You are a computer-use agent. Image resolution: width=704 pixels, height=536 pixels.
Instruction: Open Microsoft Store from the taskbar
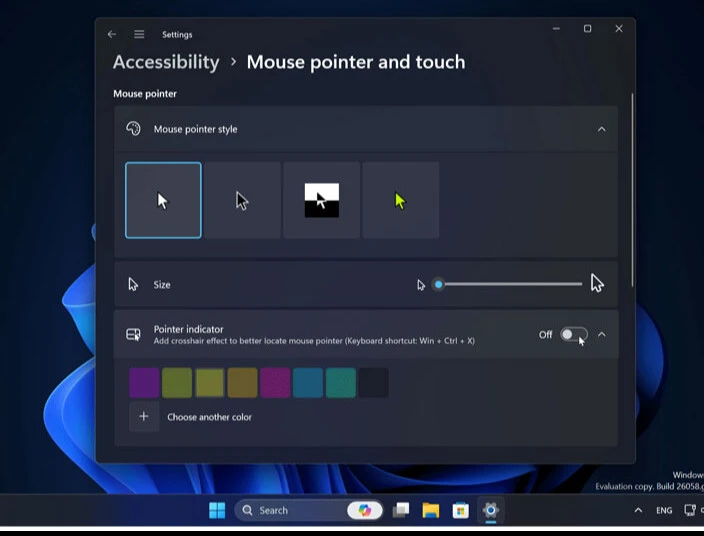click(x=461, y=510)
